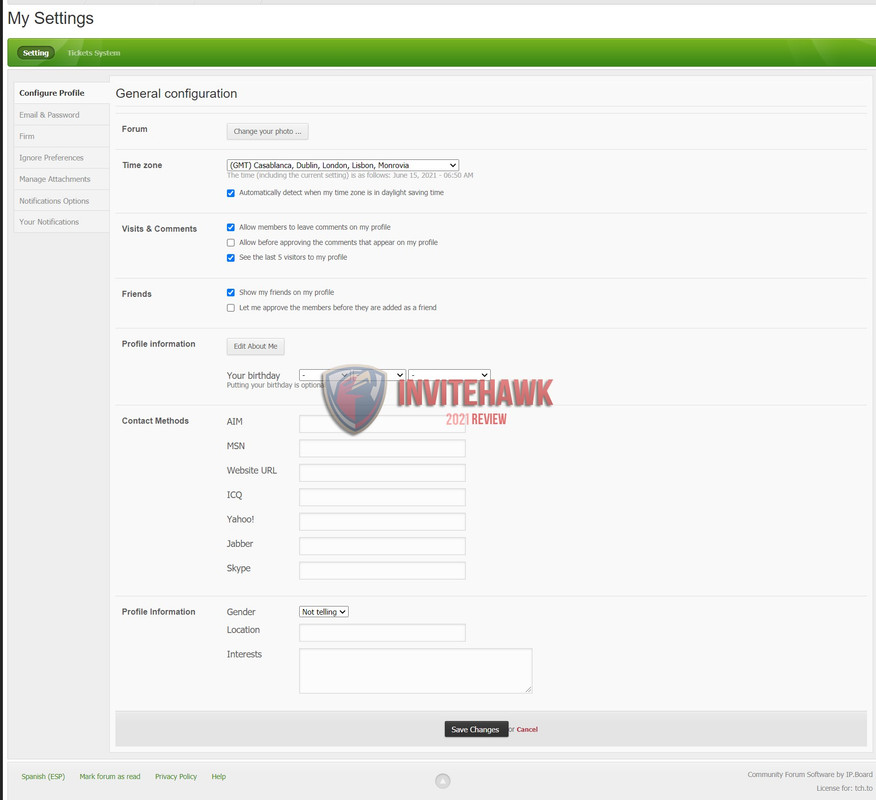
Task: Toggle automatic daylight saving time detection
Action: [231, 193]
